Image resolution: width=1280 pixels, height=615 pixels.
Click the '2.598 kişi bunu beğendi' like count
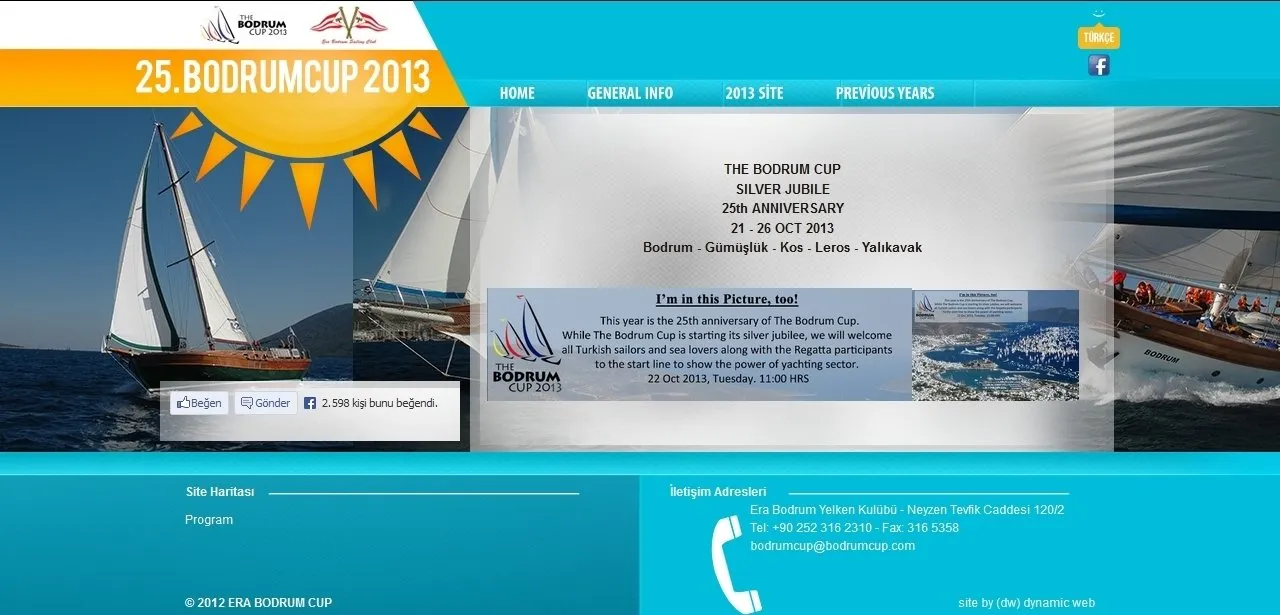[380, 403]
